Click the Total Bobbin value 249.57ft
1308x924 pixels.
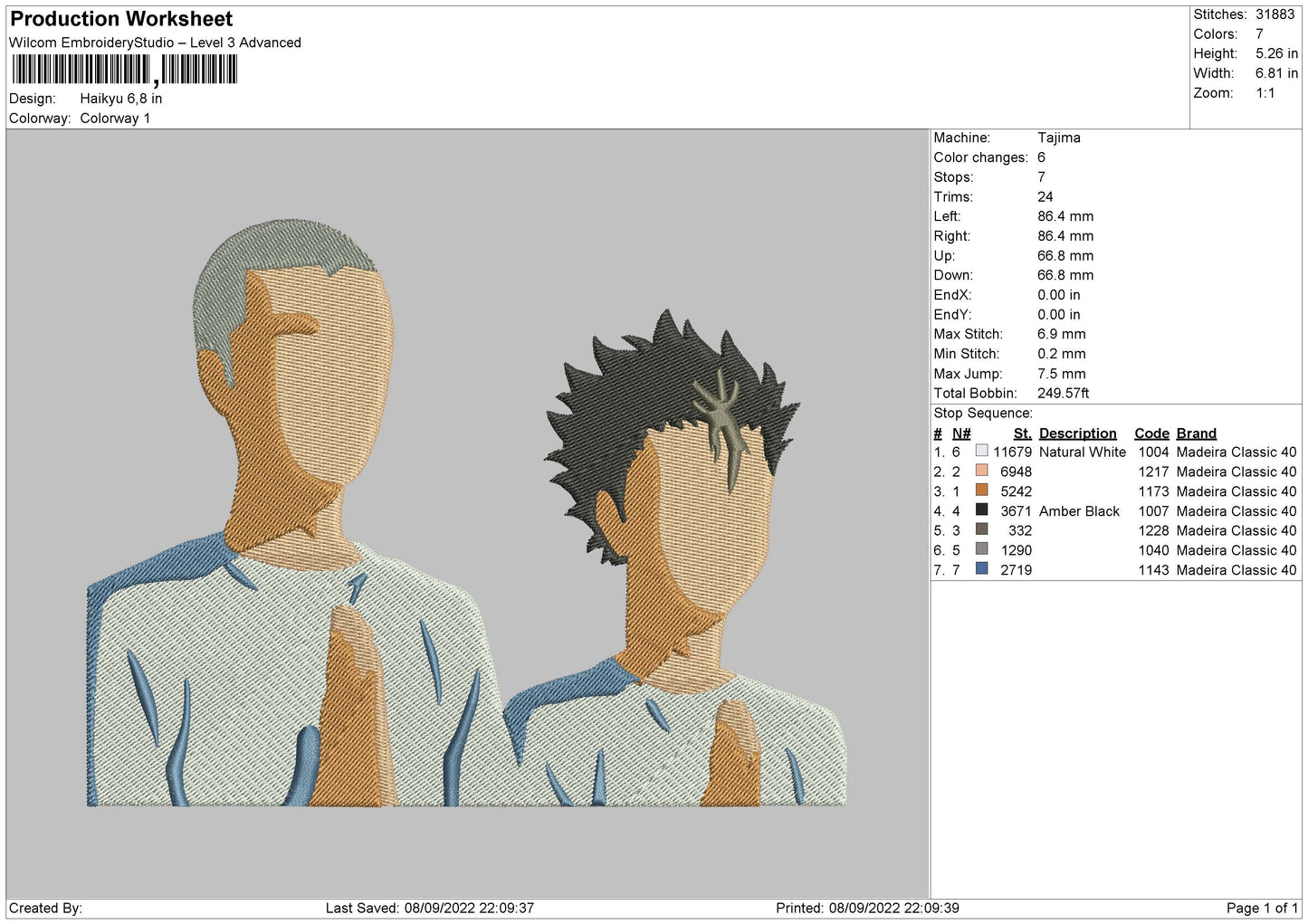[x=1064, y=393]
